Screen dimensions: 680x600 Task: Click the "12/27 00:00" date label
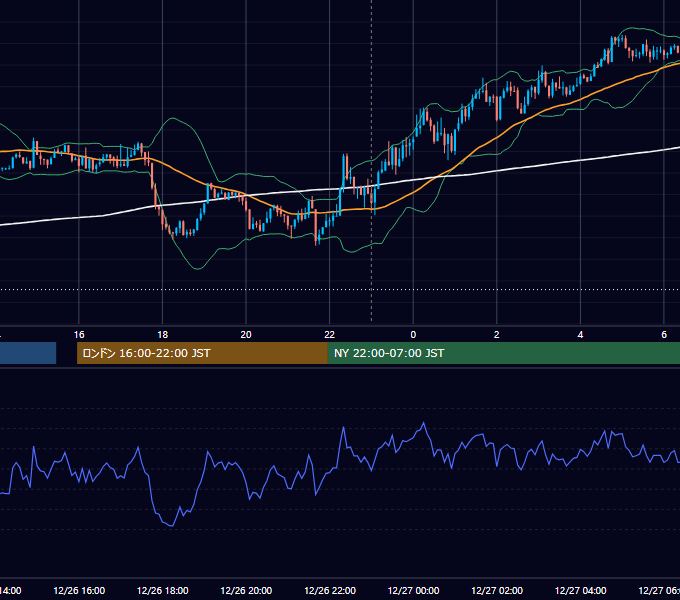pyautogui.click(x=413, y=591)
